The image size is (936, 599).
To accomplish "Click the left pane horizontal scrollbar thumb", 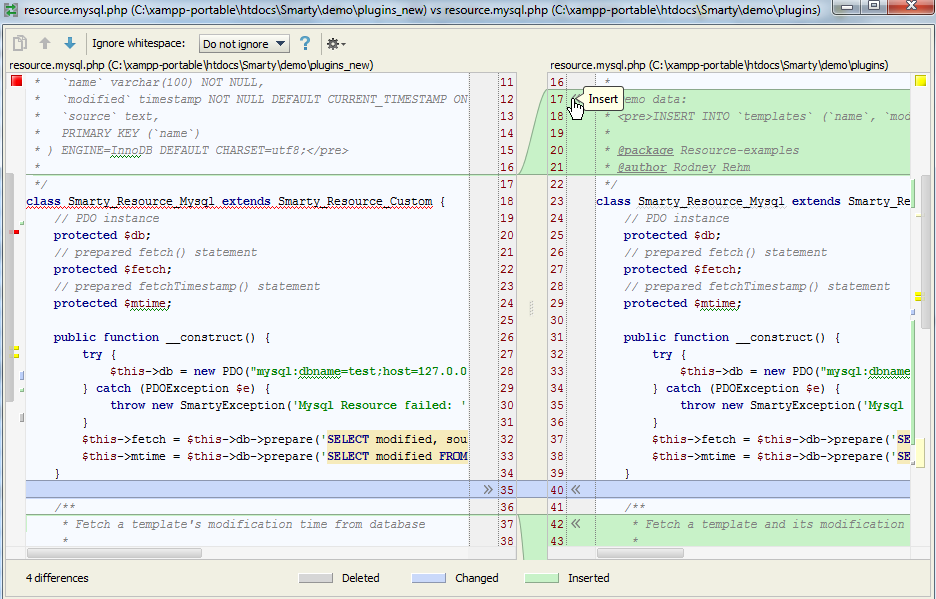I will point(114,553).
